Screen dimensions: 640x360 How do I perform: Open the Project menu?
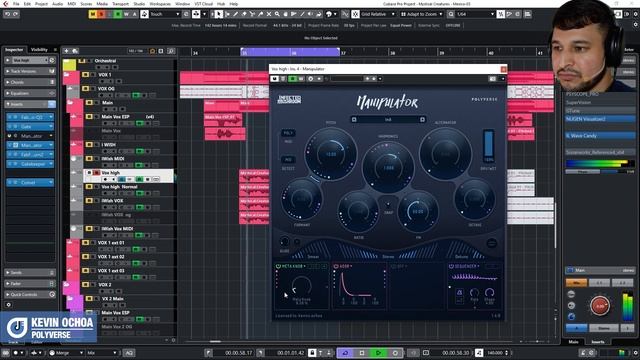pyautogui.click(x=41, y=4)
